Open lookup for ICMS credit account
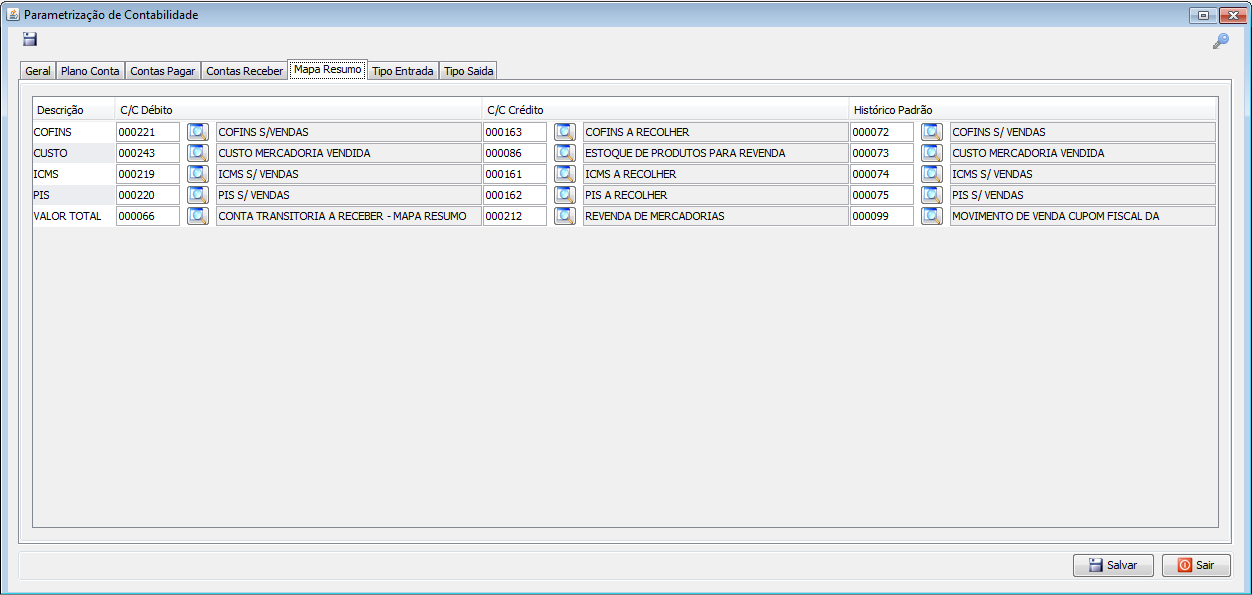The image size is (1252, 595). [x=565, y=174]
